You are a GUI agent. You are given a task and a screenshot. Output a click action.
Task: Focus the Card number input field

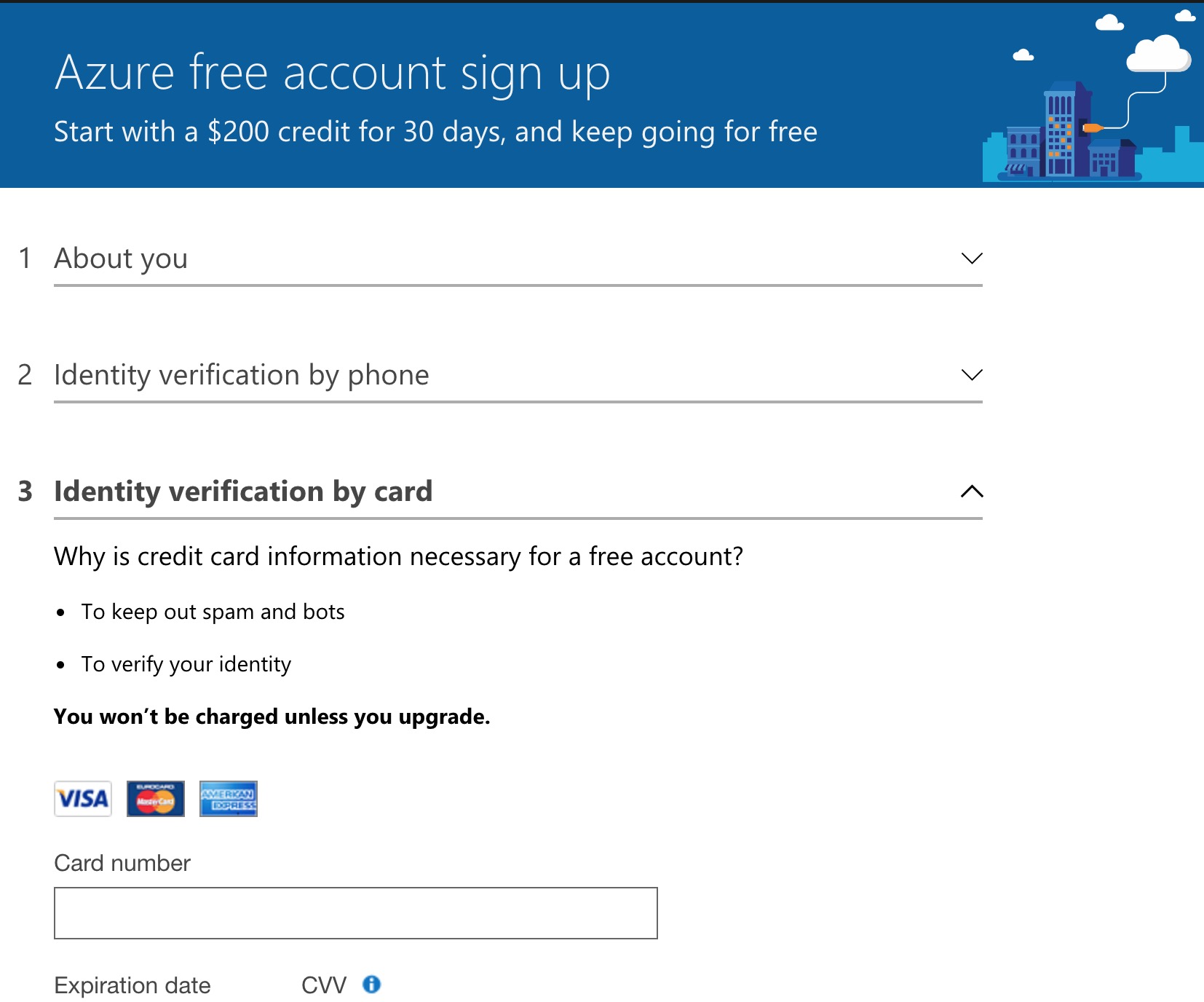[x=355, y=913]
